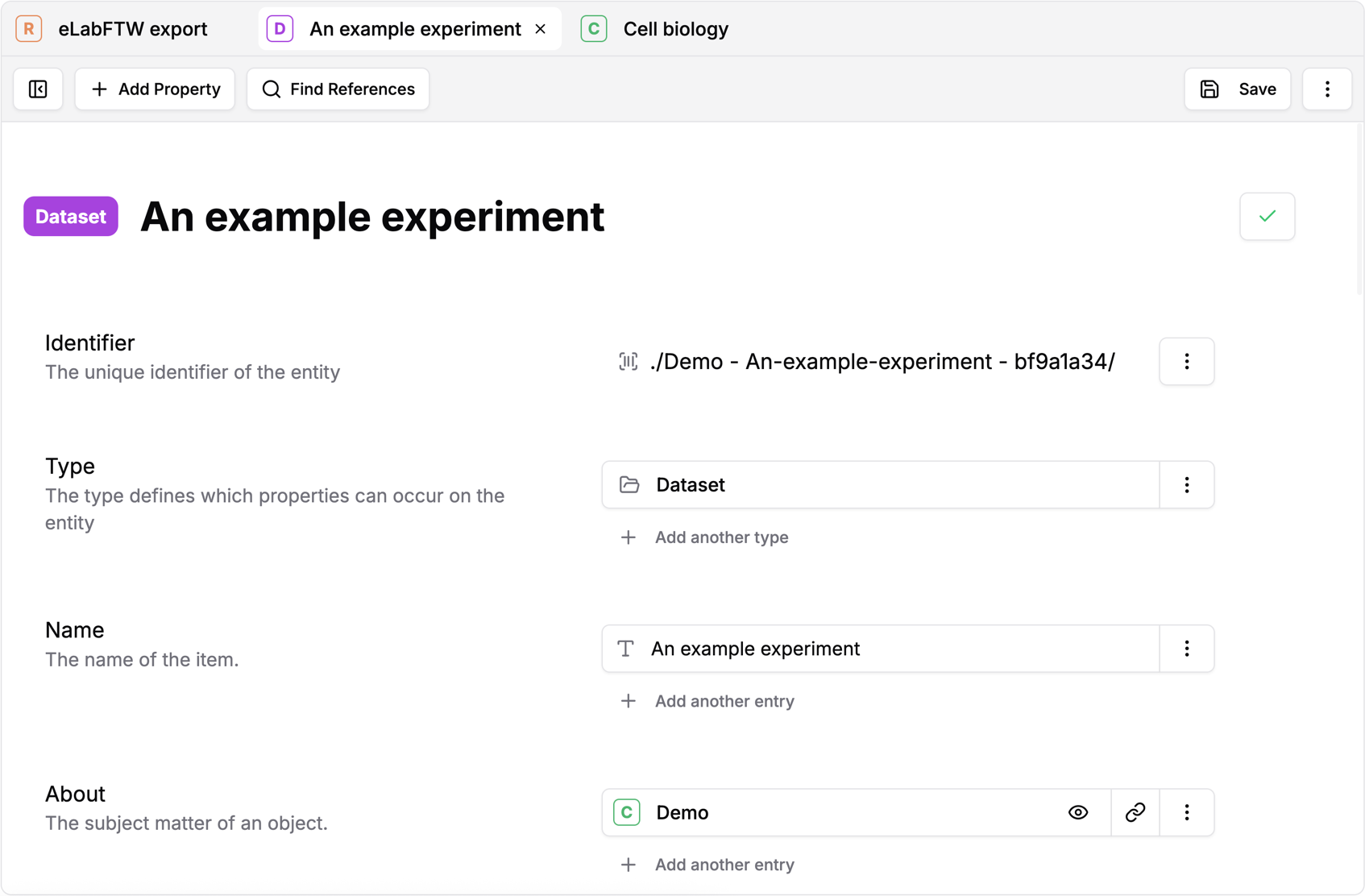
Task: Collapse the left sidebar panel
Action: click(38, 89)
